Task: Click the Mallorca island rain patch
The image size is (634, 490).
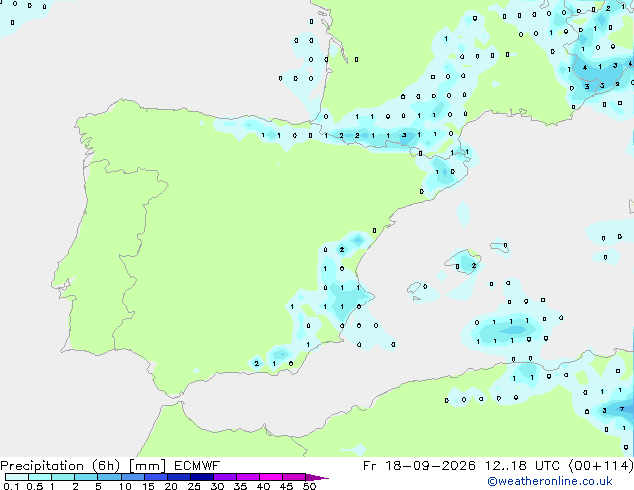Action: click(465, 262)
